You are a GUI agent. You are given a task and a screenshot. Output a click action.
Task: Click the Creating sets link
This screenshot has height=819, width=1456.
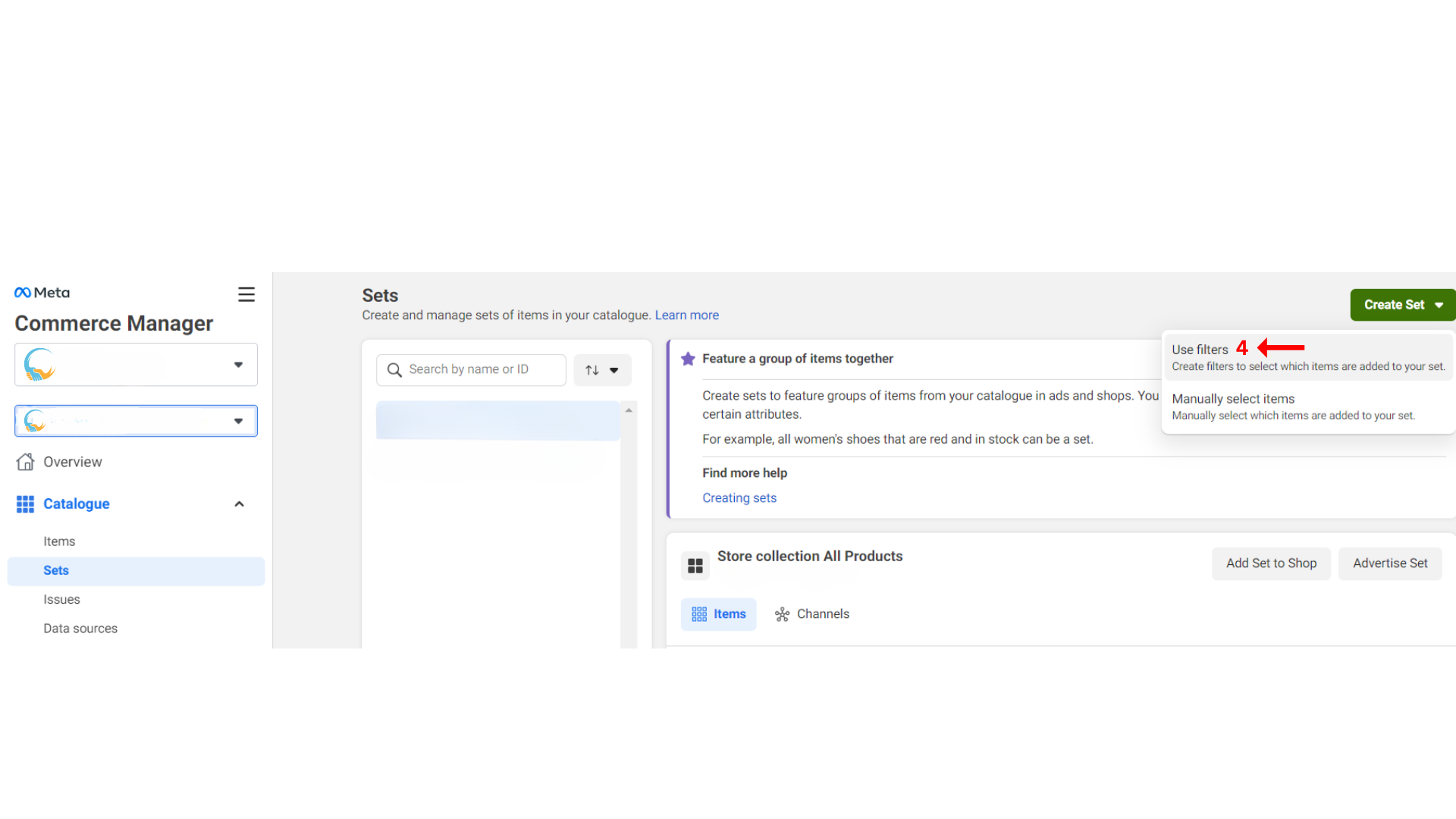pyautogui.click(x=739, y=497)
